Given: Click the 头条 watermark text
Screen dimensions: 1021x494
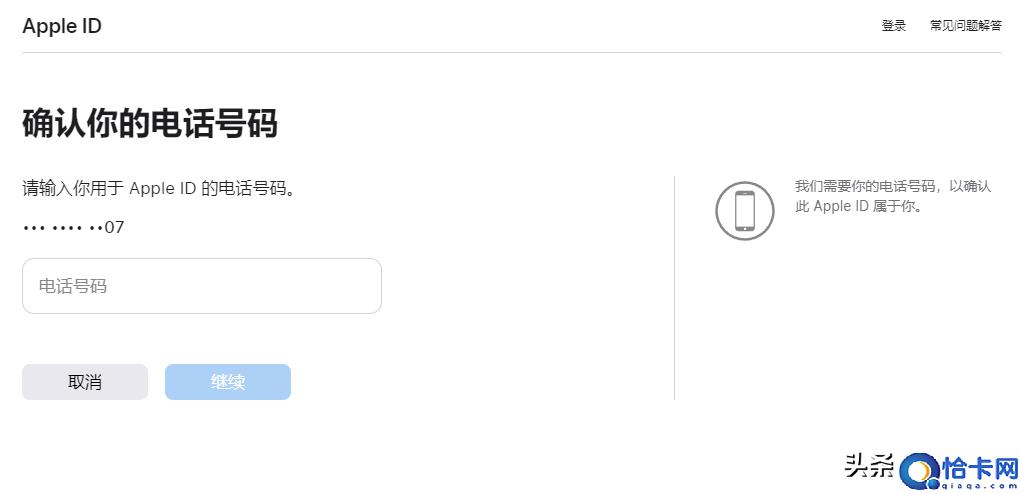Looking at the screenshot, I should 869,466.
